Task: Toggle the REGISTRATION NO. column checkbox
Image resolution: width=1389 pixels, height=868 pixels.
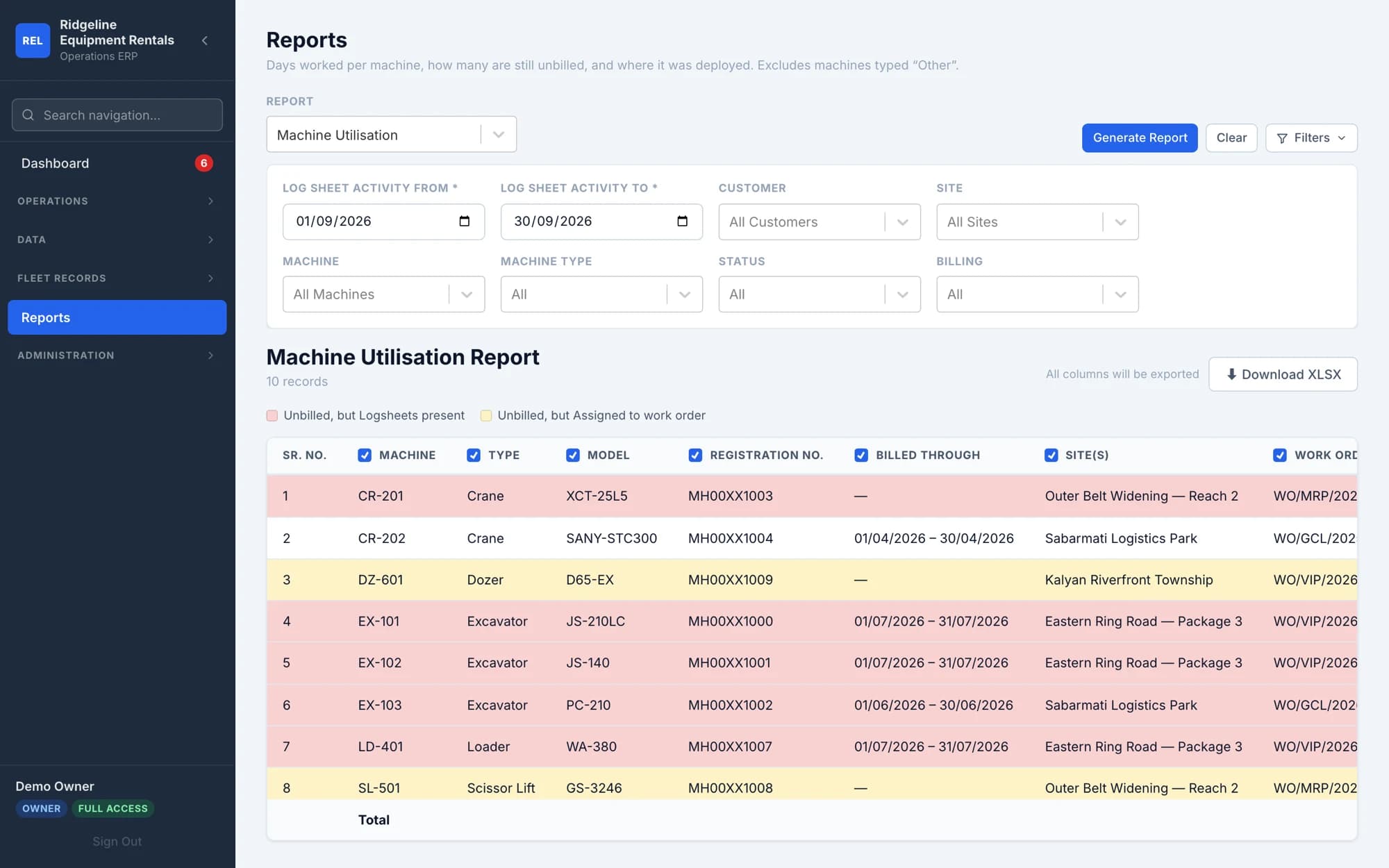Action: click(x=695, y=456)
